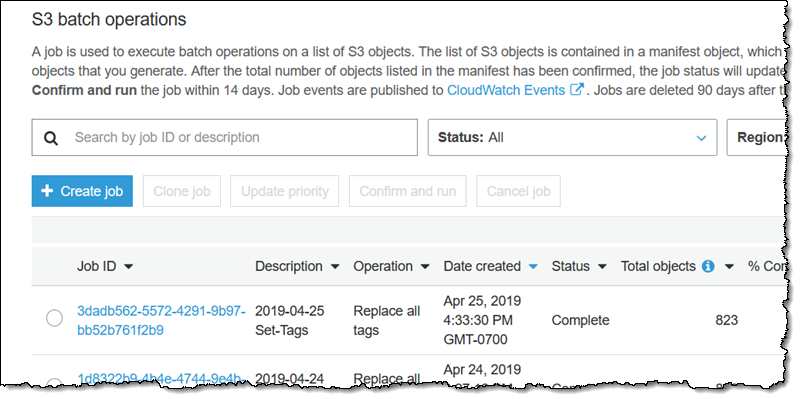This screenshot has height=399, width=800.
Task: Focus the Search by job ID field
Action: click(224, 137)
